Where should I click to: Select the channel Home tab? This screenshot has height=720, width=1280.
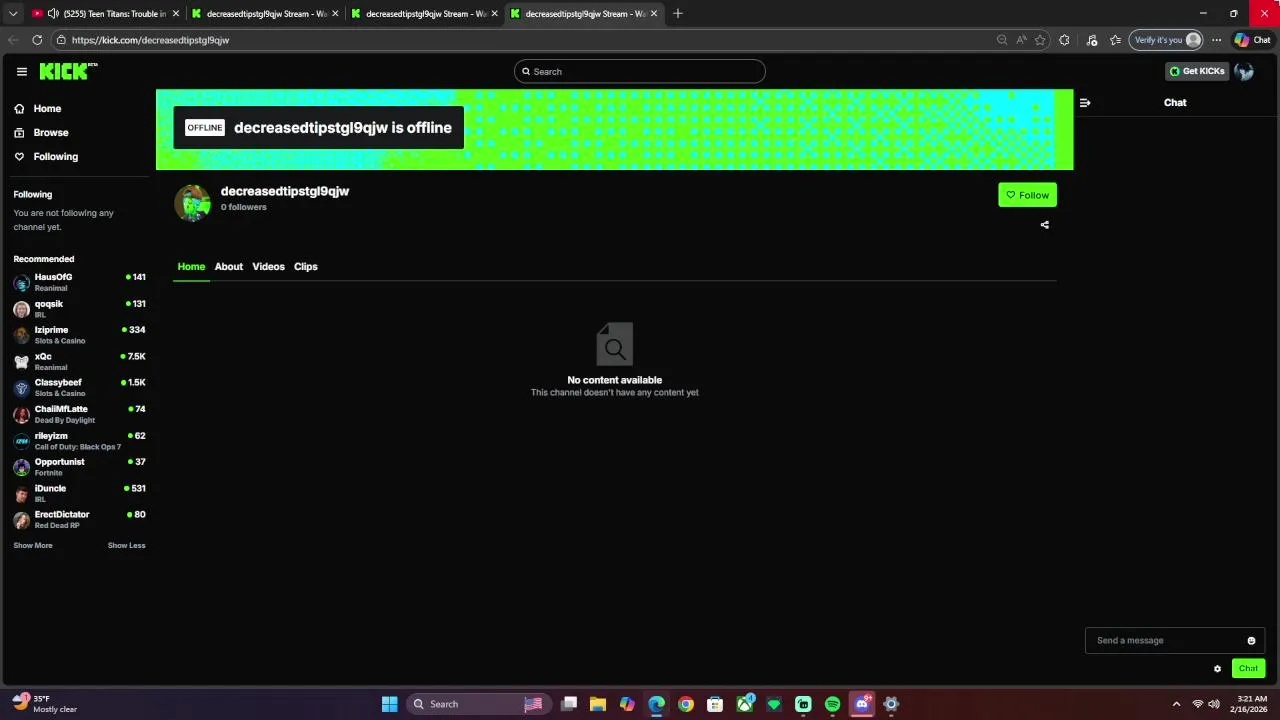point(191,267)
